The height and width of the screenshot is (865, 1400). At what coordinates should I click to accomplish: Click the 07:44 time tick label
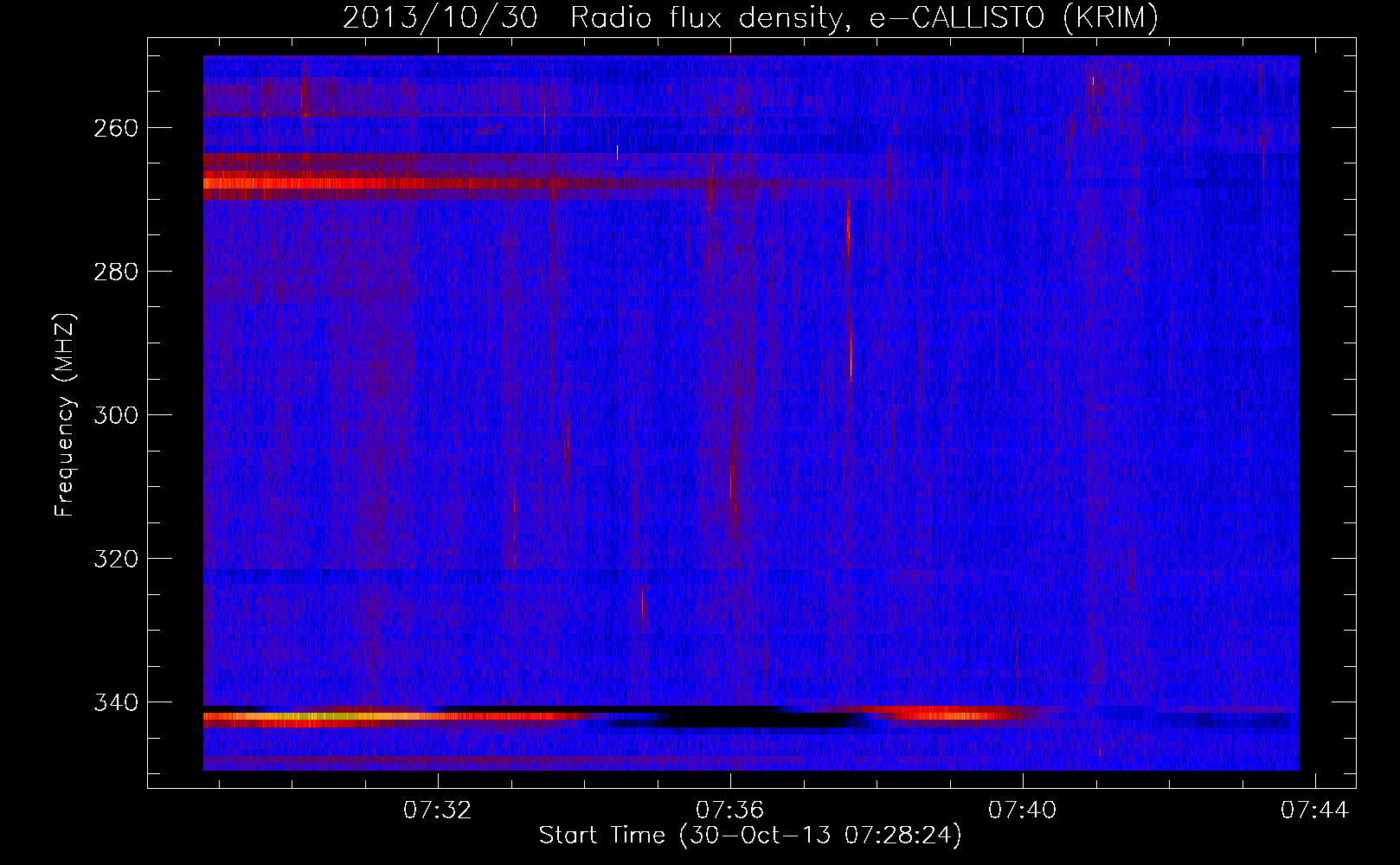click(1315, 811)
